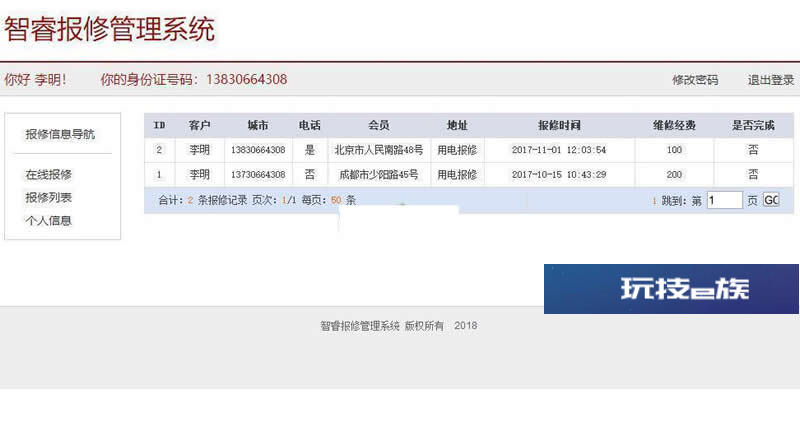Screen dimensions: 800x427
Task: Click the 玩技e族 banner image
Action: [x=671, y=289]
